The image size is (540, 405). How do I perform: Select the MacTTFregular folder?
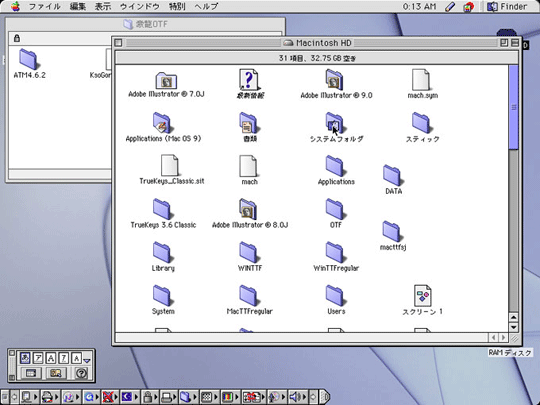[249, 295]
